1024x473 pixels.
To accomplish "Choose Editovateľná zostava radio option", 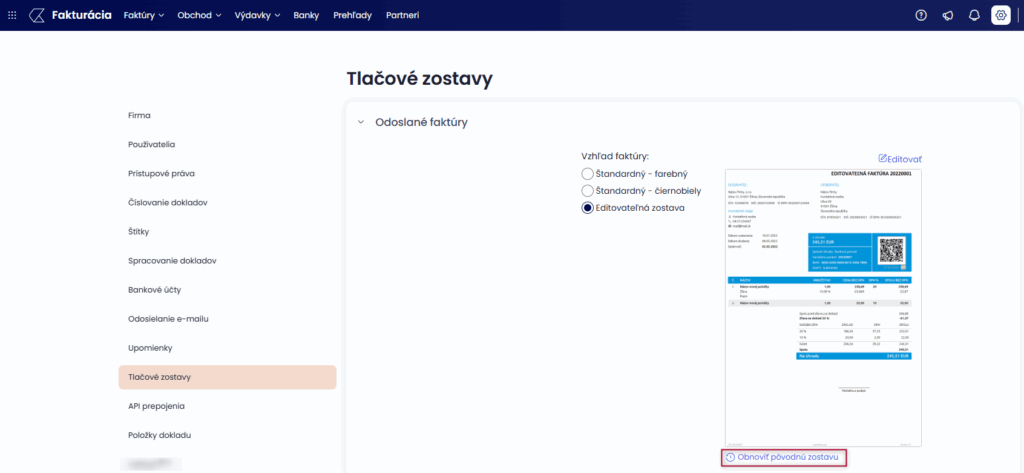I will 588,208.
